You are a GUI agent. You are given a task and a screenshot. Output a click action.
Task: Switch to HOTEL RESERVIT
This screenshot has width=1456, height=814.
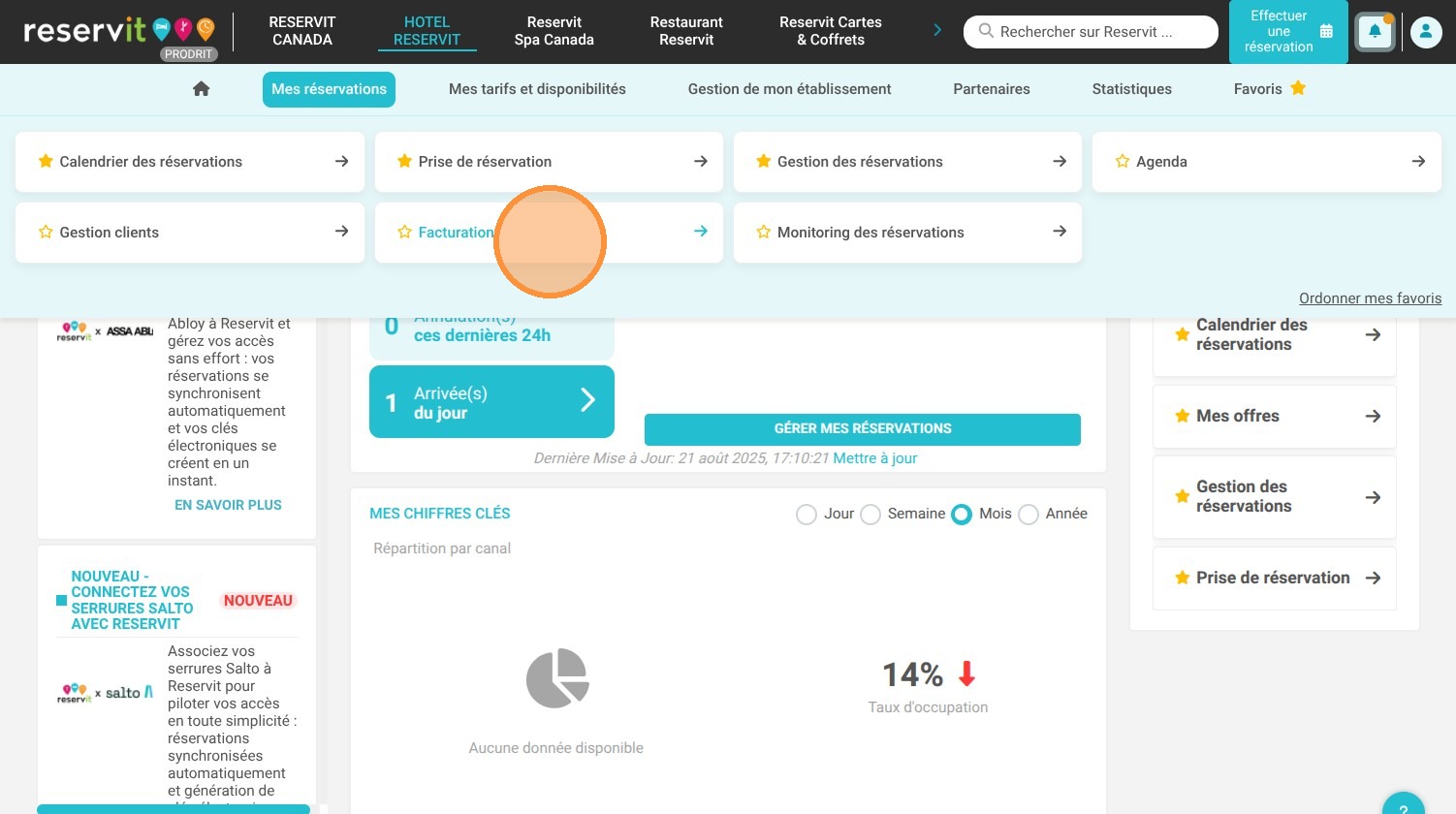pos(427,31)
